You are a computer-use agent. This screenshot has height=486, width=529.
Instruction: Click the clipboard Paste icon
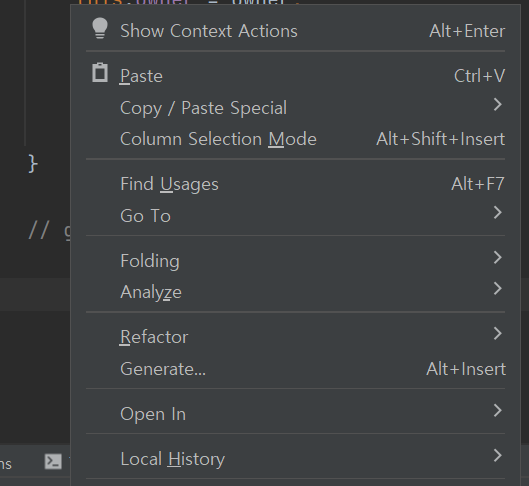pyautogui.click(x=100, y=73)
